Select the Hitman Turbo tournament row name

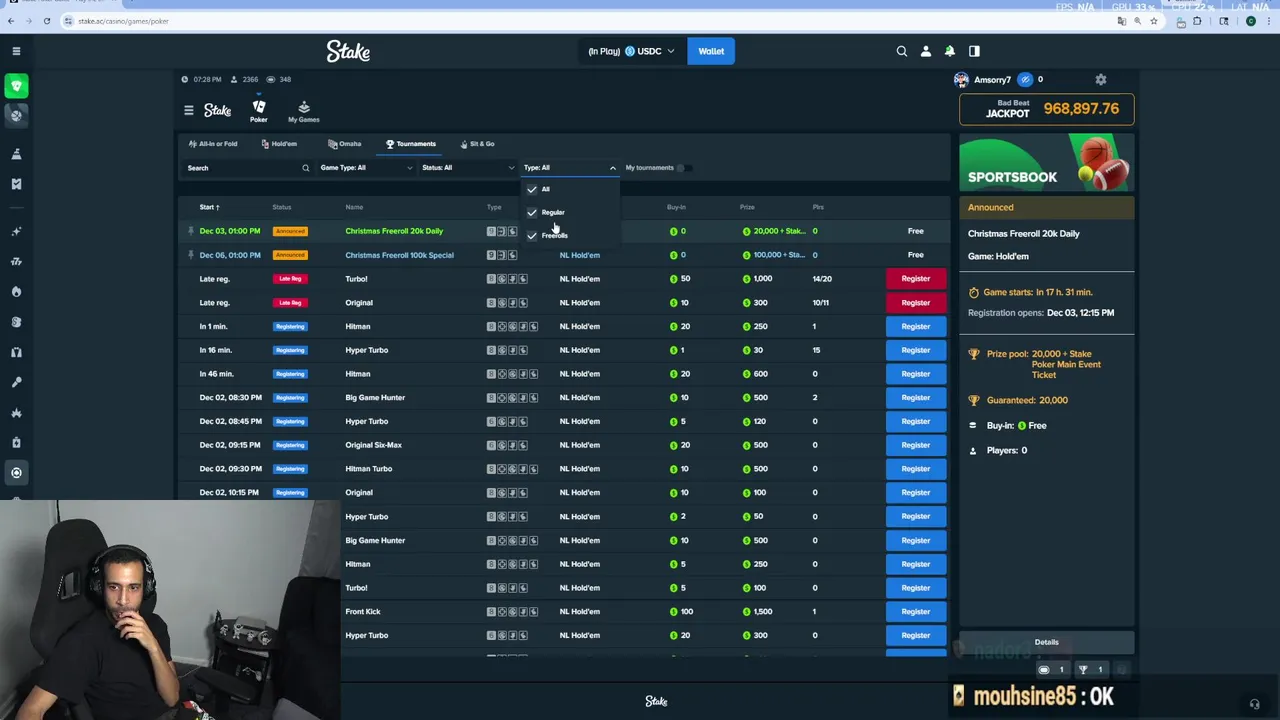[x=369, y=469]
